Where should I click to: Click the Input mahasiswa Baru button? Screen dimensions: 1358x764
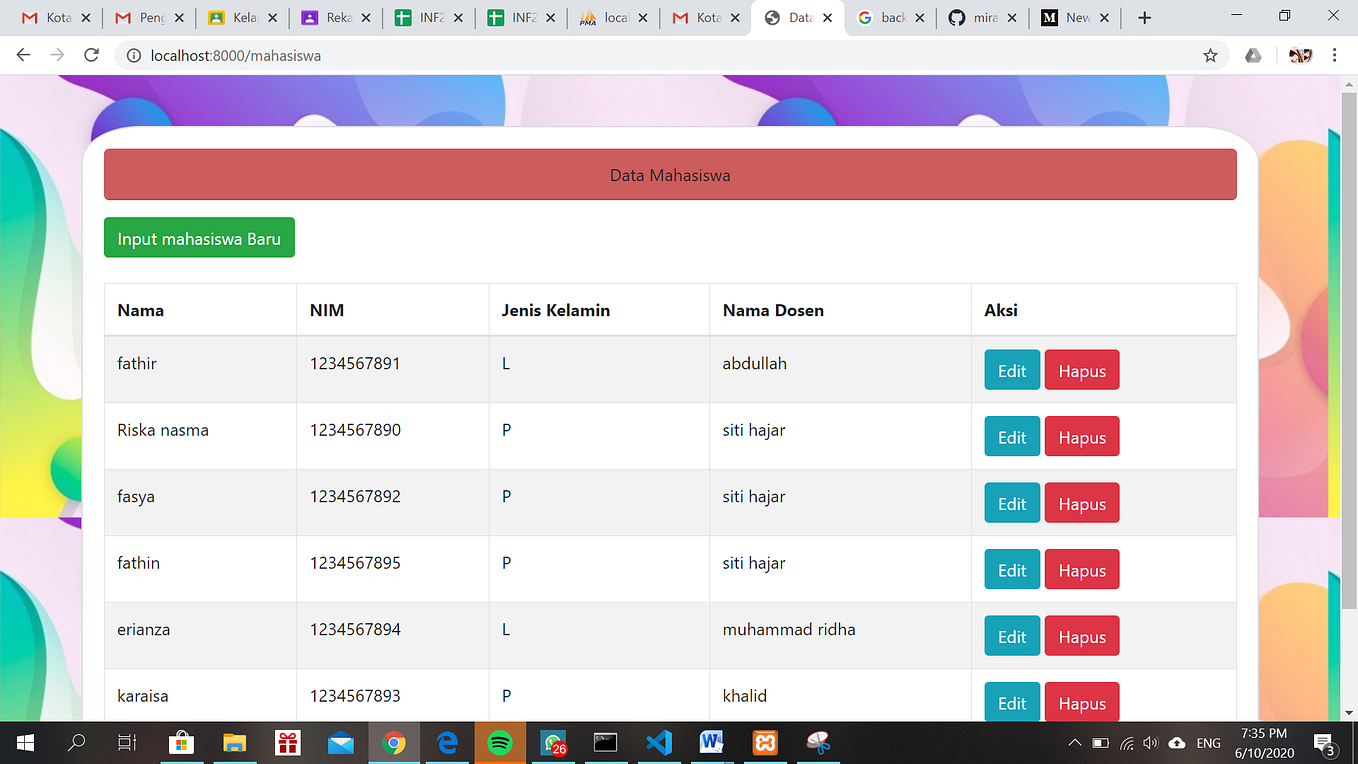point(199,237)
